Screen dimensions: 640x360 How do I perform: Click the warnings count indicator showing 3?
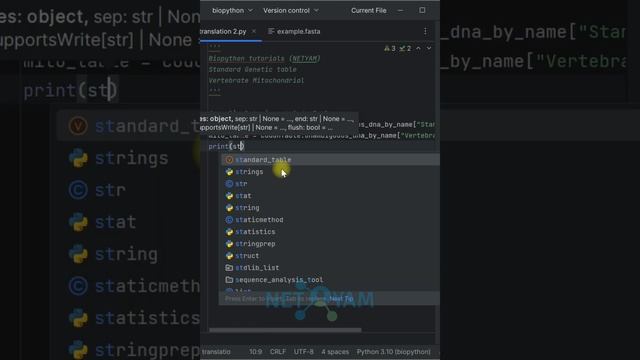(390, 49)
